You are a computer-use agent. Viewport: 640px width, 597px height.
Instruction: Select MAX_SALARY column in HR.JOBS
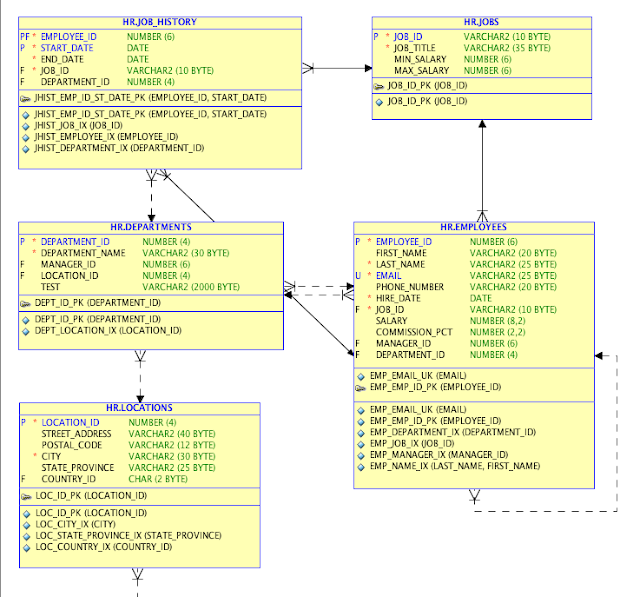[421, 71]
